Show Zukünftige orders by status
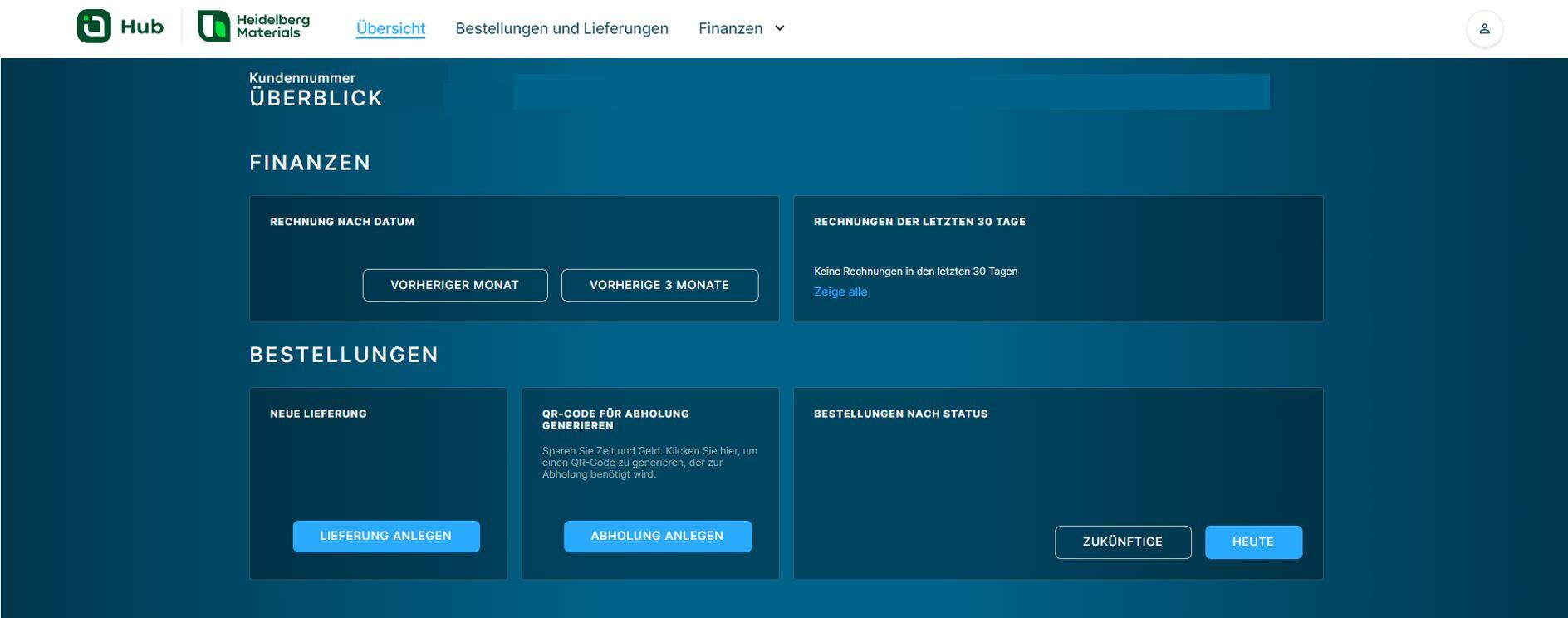 click(1122, 542)
